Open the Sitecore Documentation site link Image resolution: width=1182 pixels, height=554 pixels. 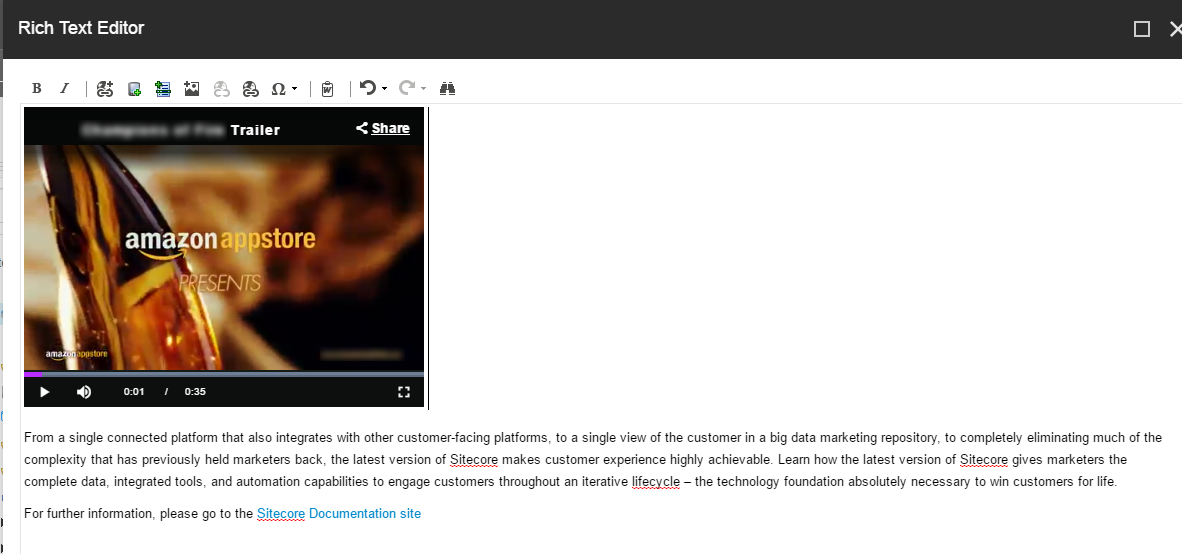339,514
